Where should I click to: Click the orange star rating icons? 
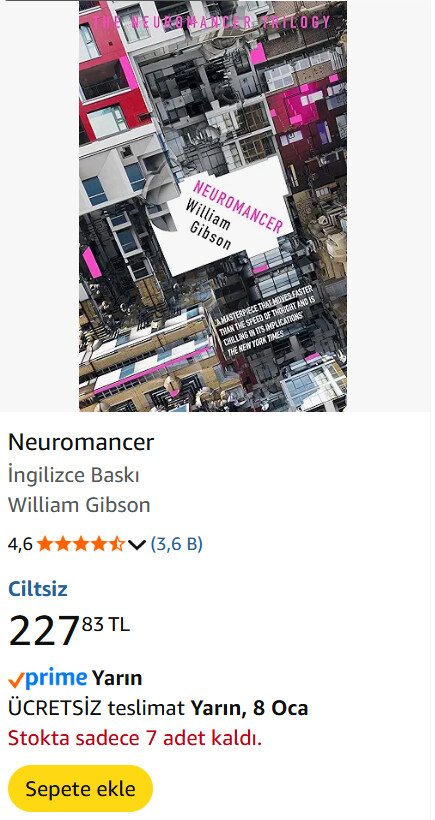point(81,544)
